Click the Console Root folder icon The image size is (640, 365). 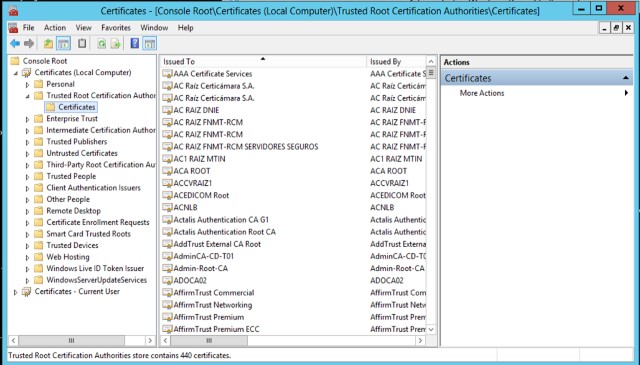point(15,61)
